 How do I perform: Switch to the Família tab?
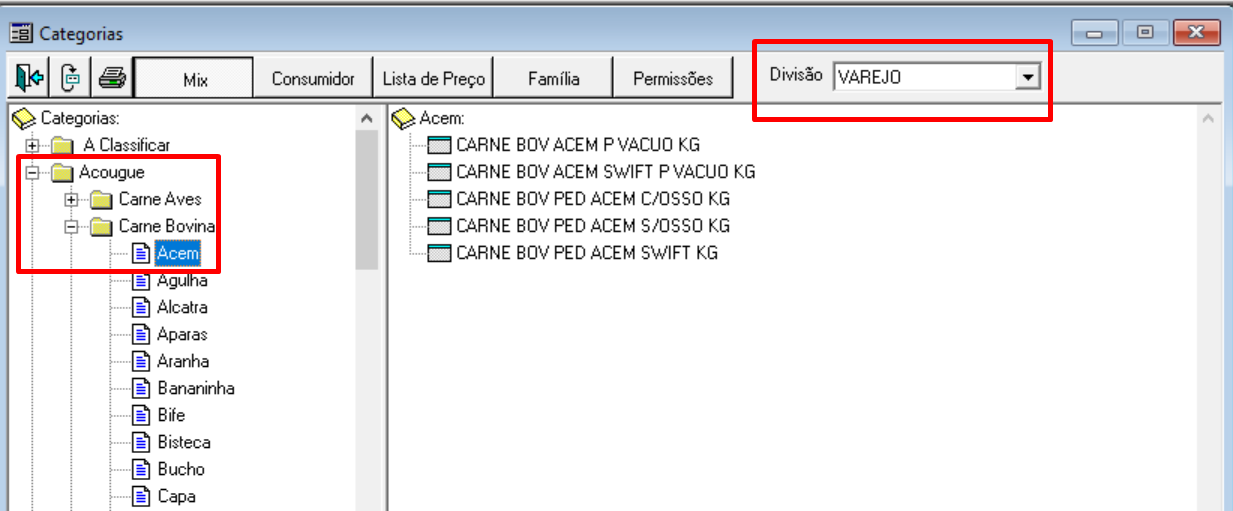pos(554,78)
